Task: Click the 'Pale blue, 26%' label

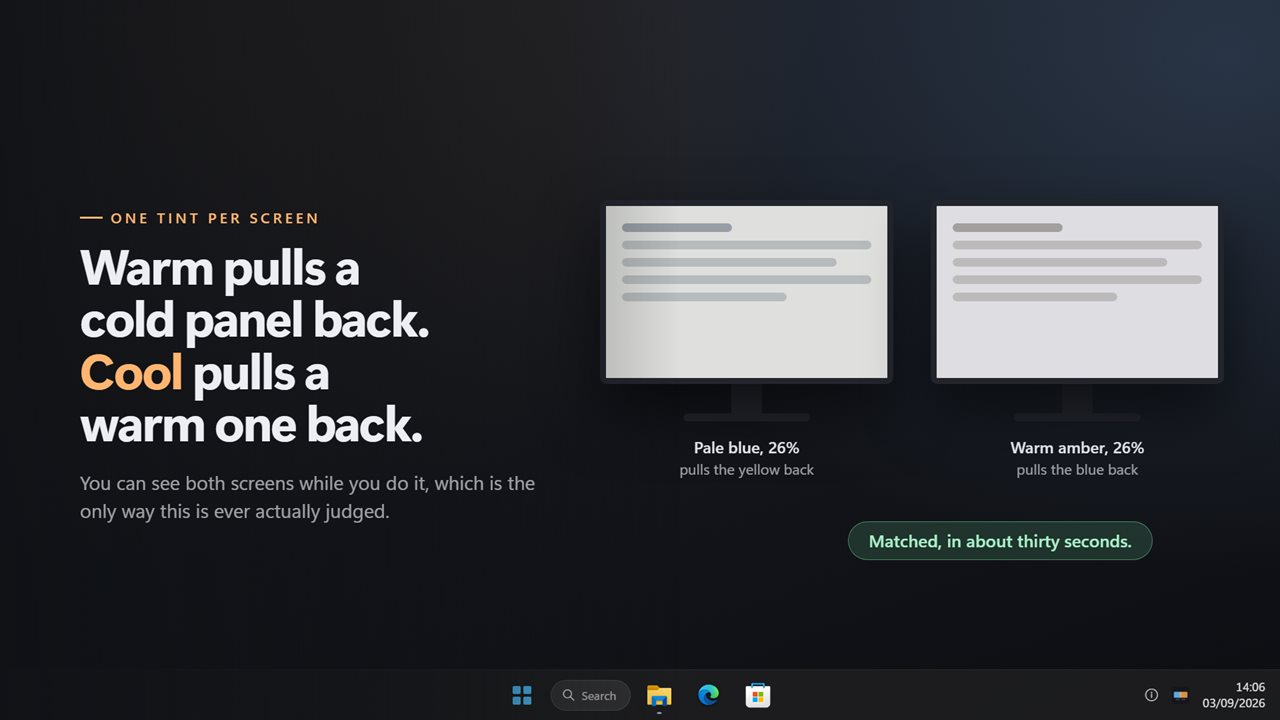Action: (x=746, y=448)
